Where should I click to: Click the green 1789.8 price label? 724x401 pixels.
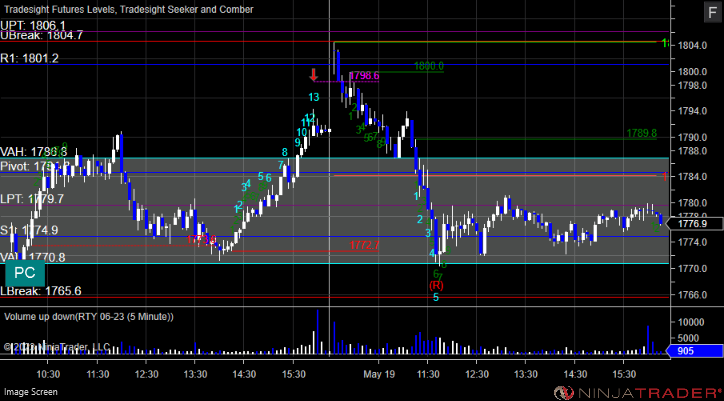[641, 134]
